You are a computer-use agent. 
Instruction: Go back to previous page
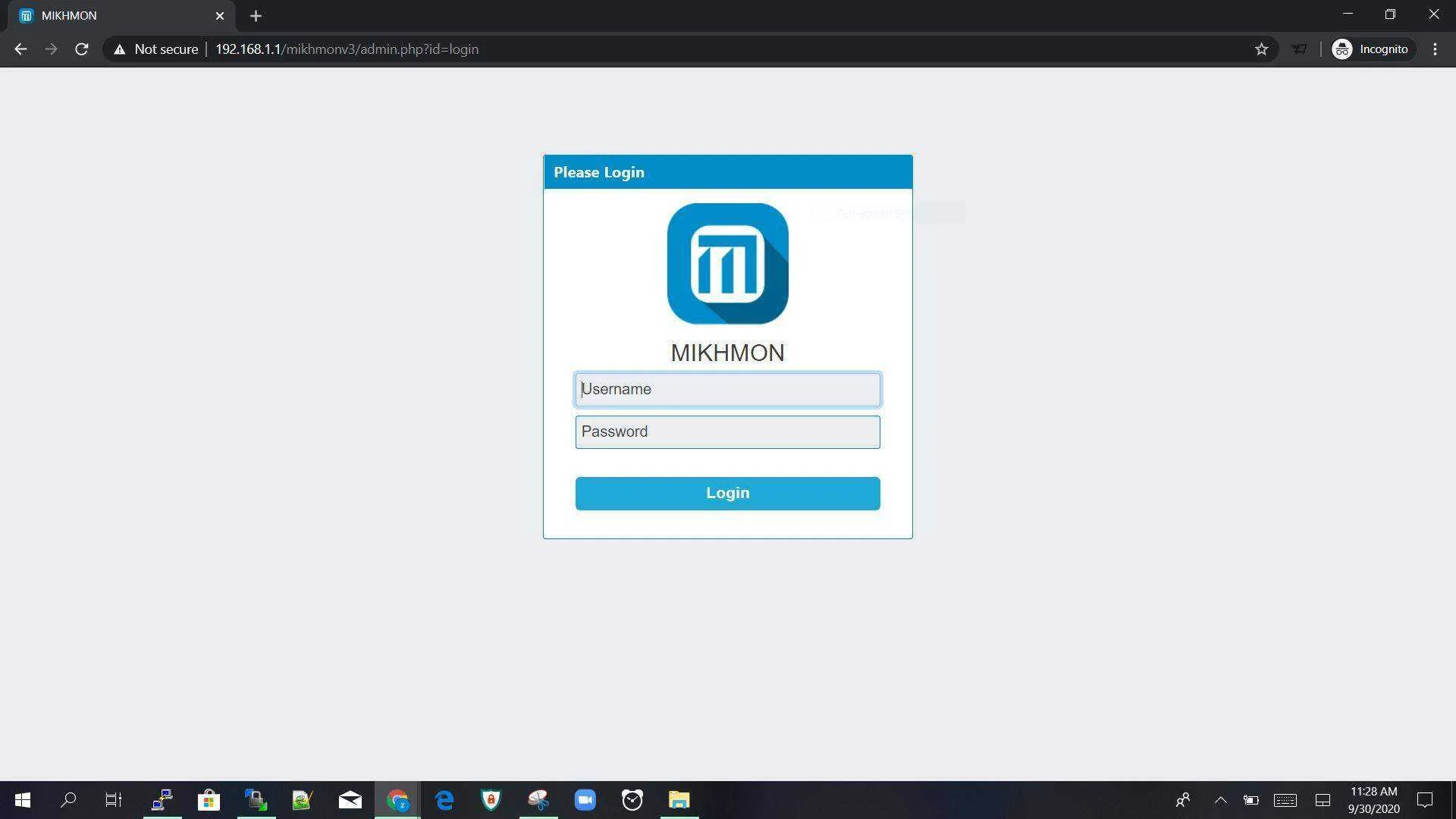[20, 49]
